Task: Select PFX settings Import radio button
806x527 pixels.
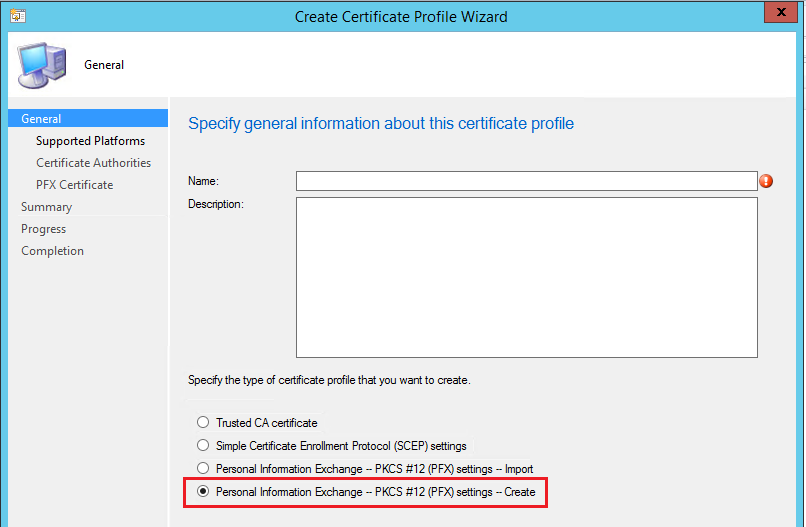Action: [203, 469]
